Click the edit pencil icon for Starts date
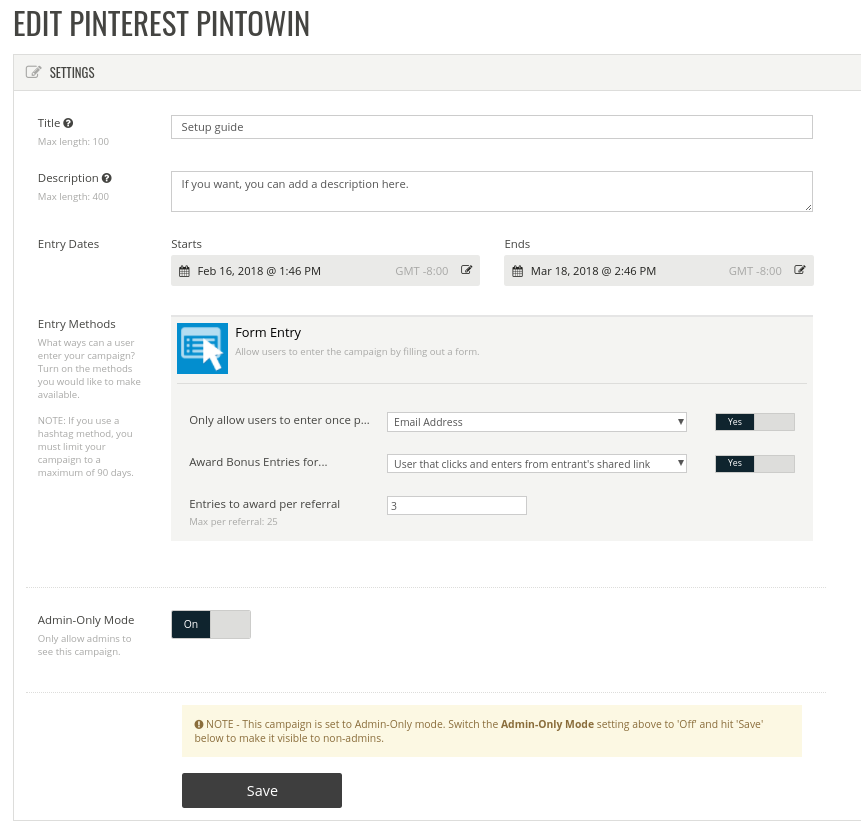This screenshot has height=825, width=861. [466, 270]
